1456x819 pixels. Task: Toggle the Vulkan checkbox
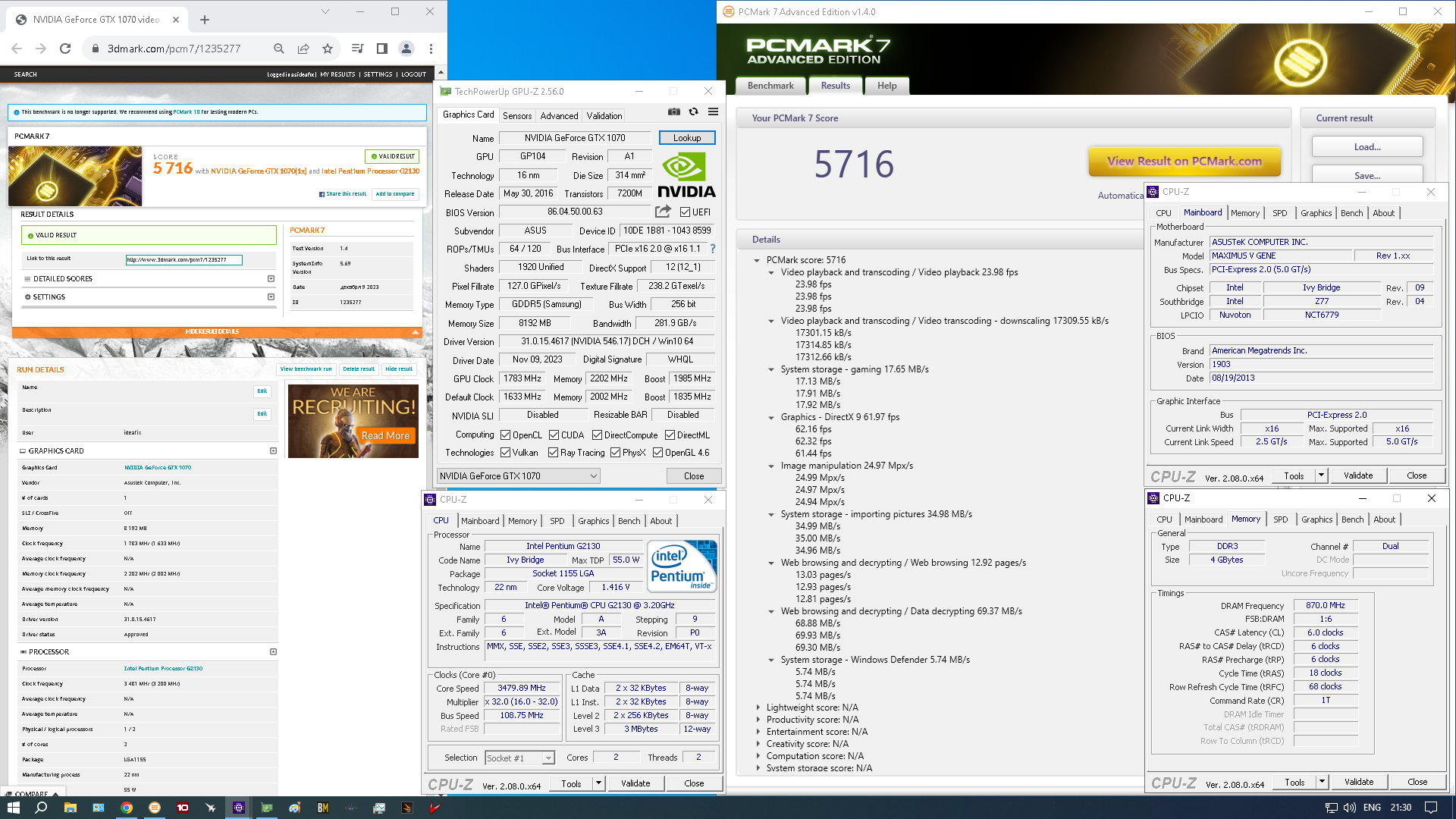tap(506, 453)
